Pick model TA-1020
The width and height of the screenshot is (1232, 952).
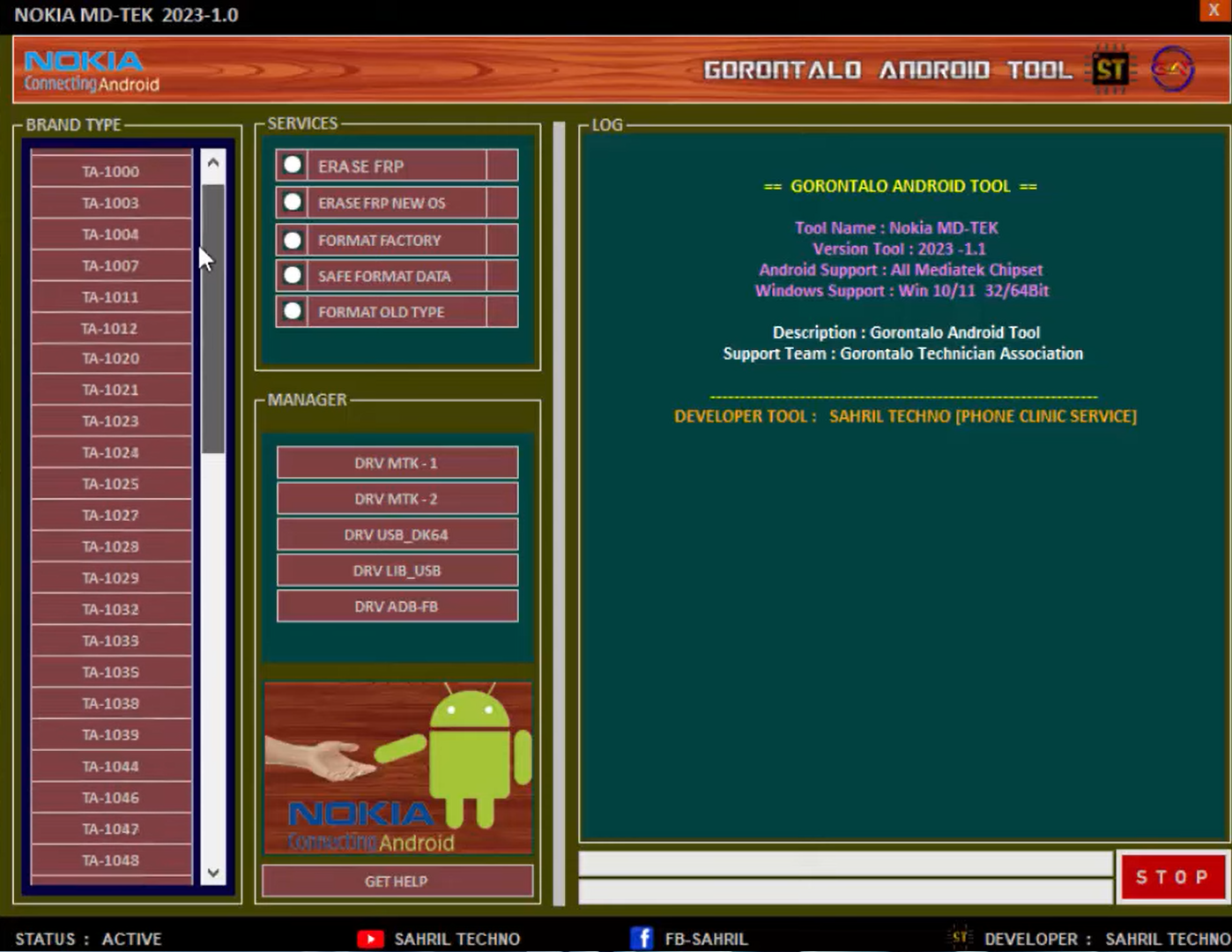coord(111,359)
